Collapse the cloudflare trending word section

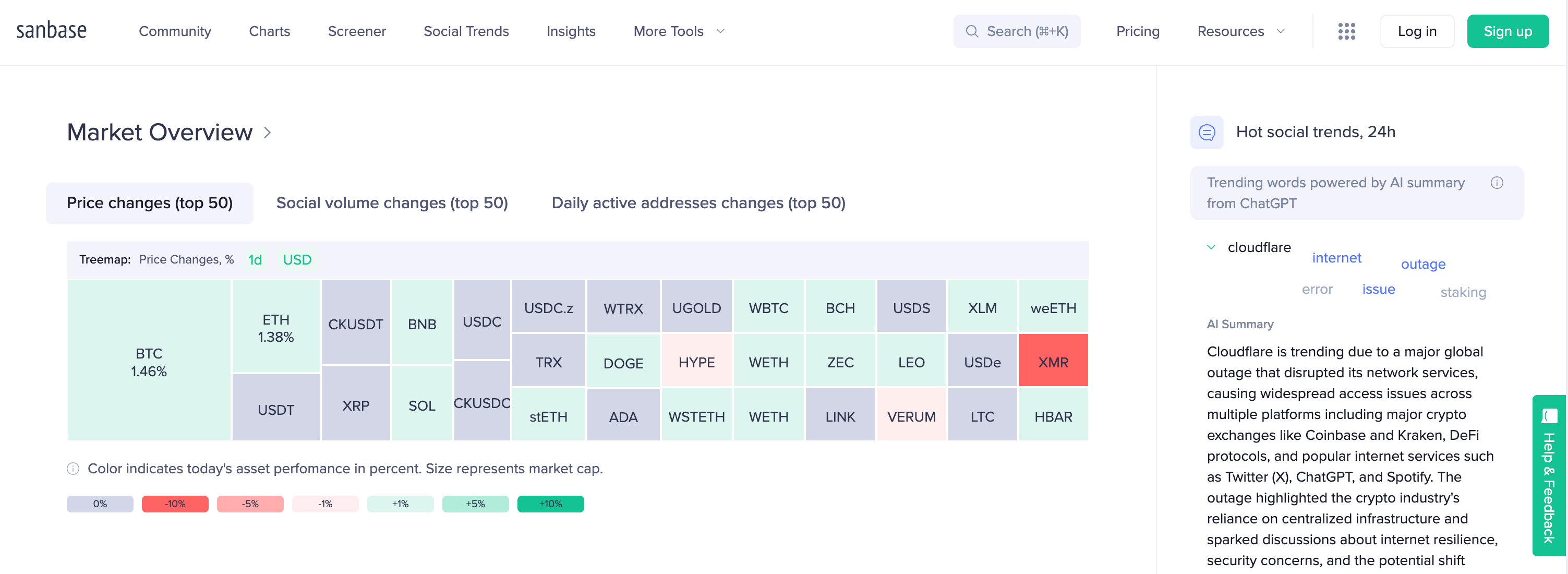tap(1210, 247)
